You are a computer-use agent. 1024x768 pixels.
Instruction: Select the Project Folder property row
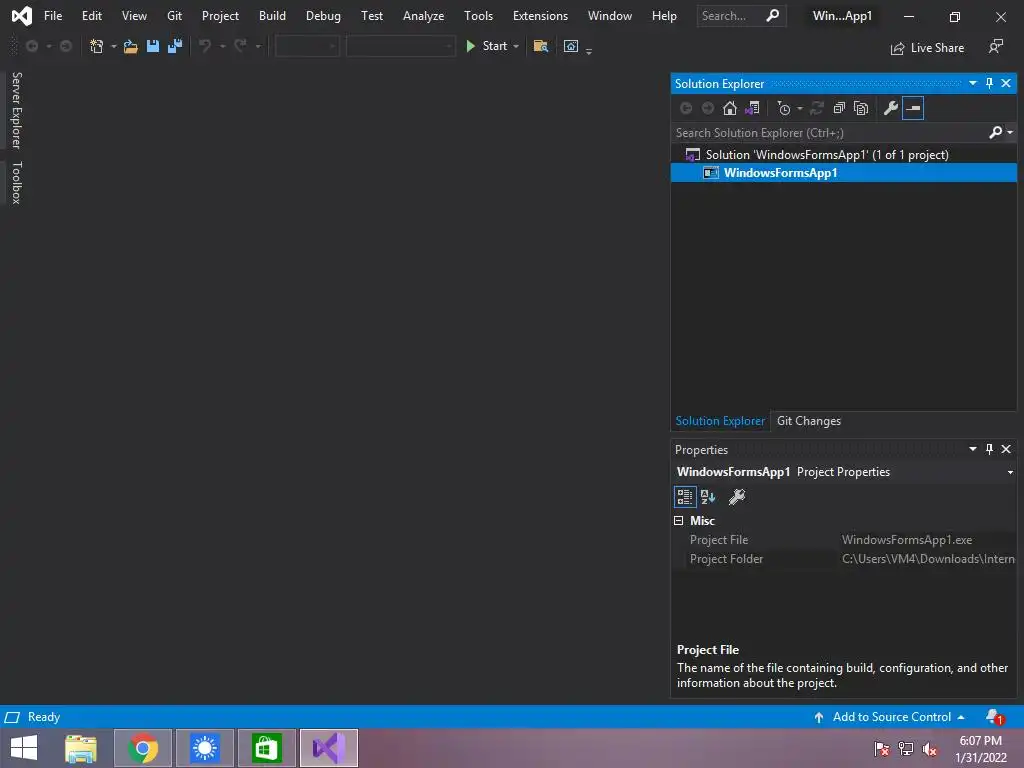point(844,559)
